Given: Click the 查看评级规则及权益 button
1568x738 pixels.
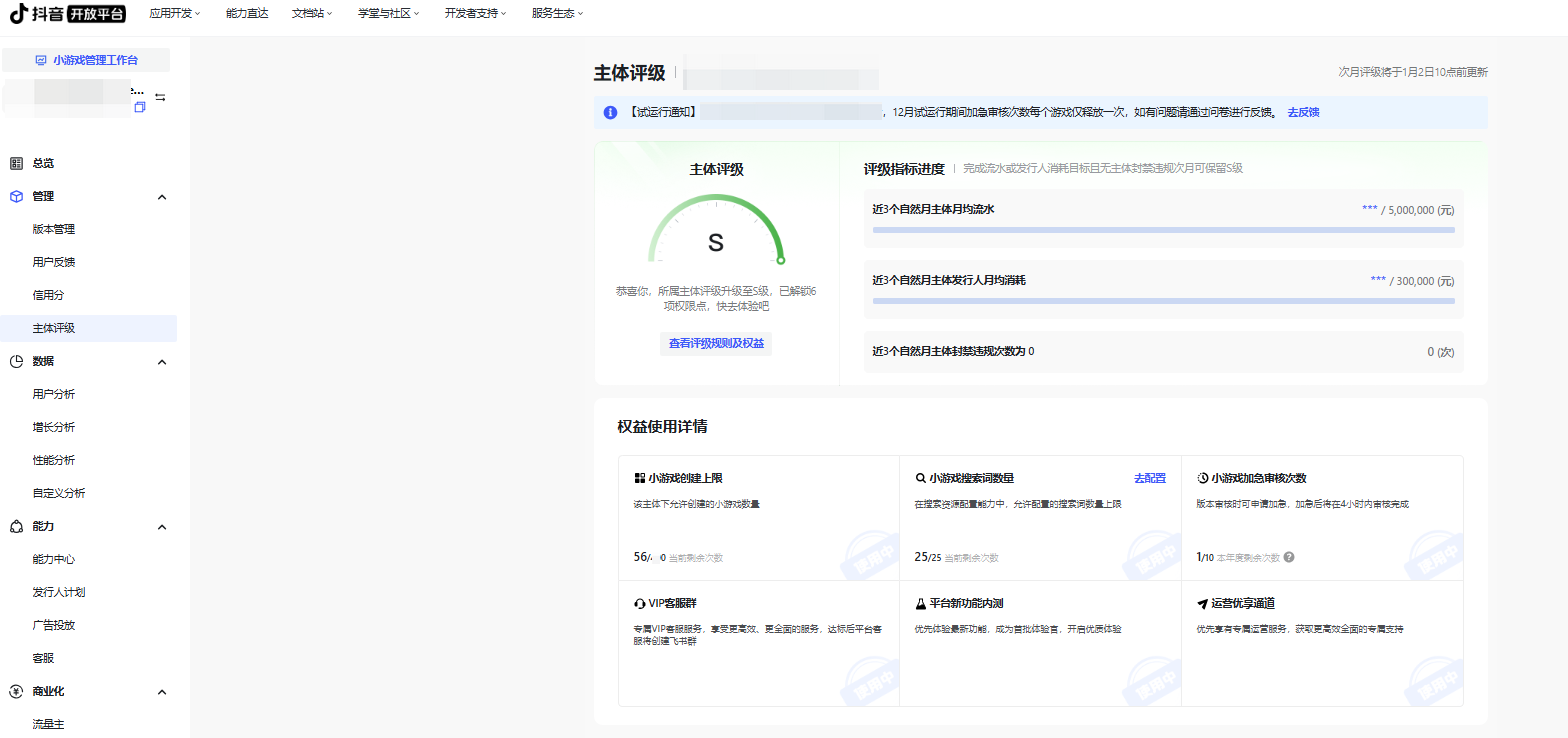Looking at the screenshot, I should coord(716,343).
